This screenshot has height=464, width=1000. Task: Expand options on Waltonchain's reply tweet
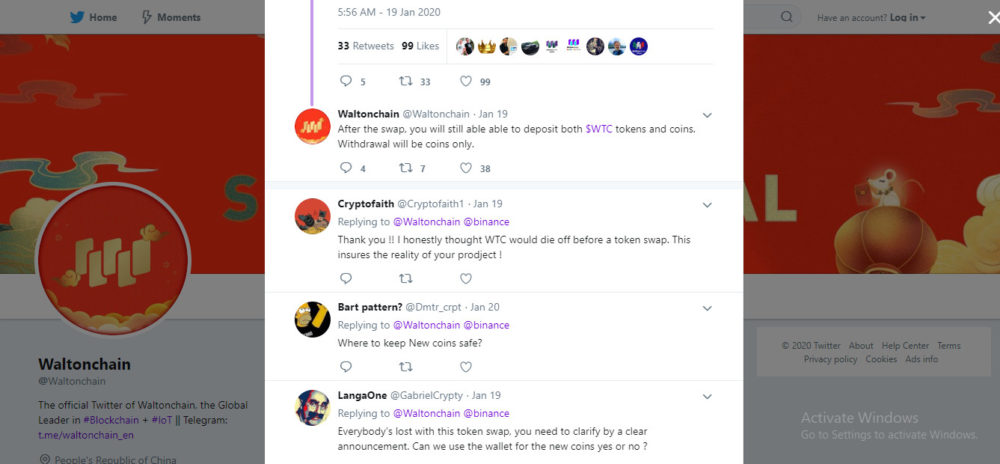(x=707, y=115)
